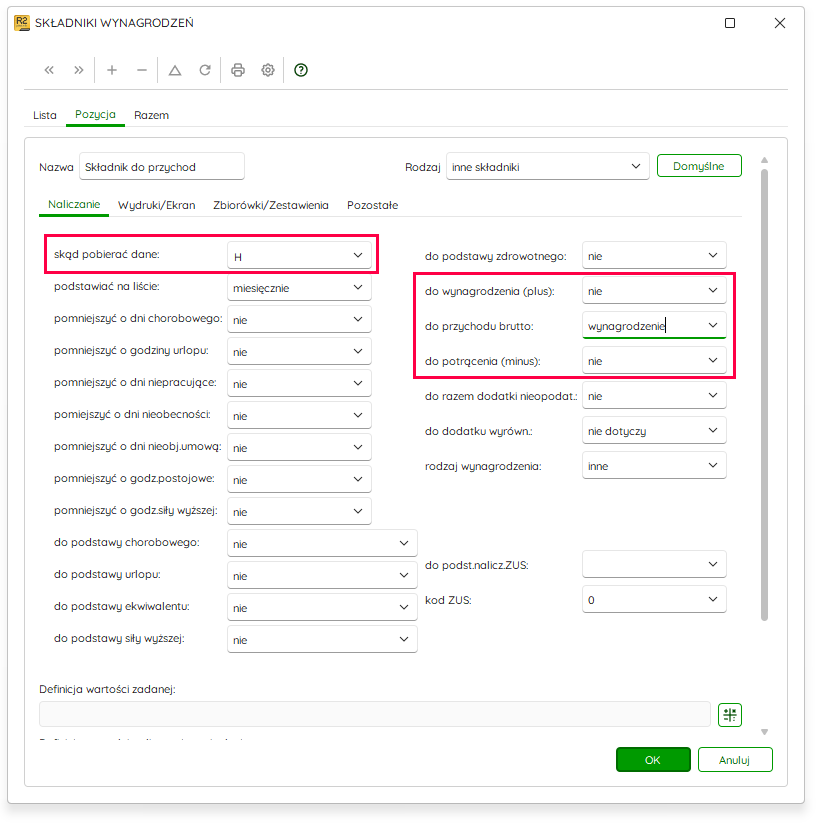This screenshot has width=823, height=827.
Task: Open help via the question mark icon
Action: click(301, 70)
